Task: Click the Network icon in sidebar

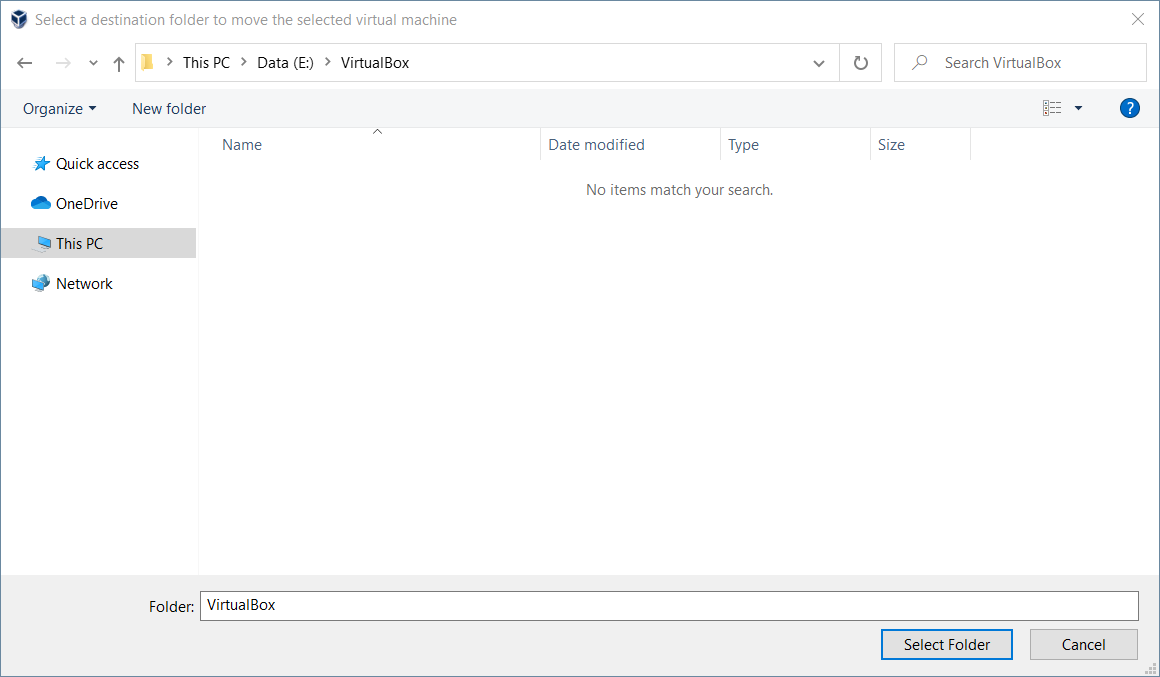Action: 41,284
